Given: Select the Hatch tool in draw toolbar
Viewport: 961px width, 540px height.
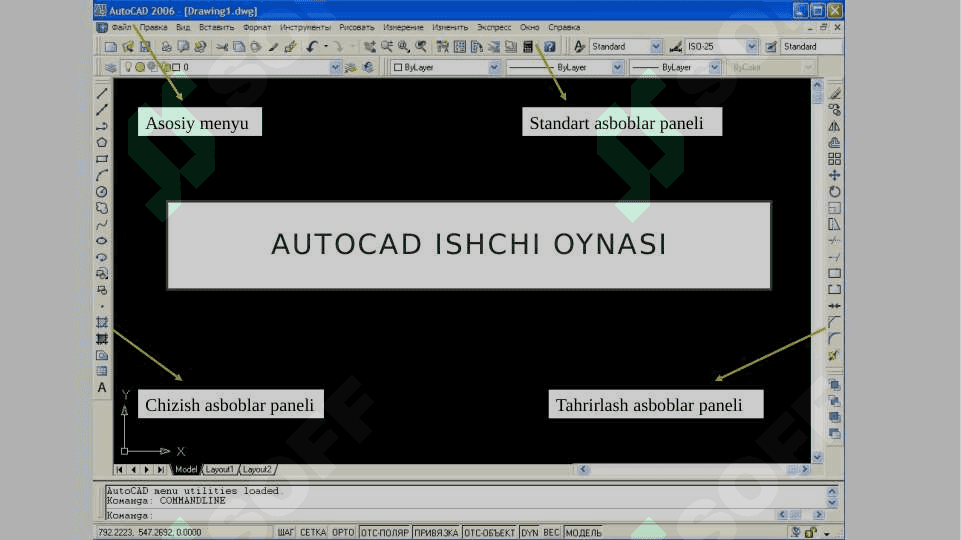Looking at the screenshot, I should click(102, 322).
